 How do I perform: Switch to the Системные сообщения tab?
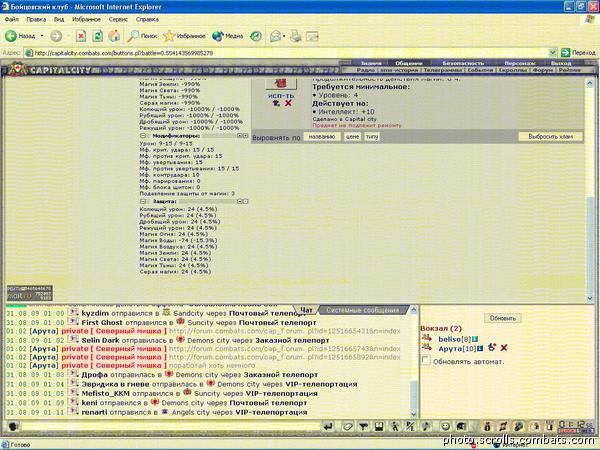362,310
